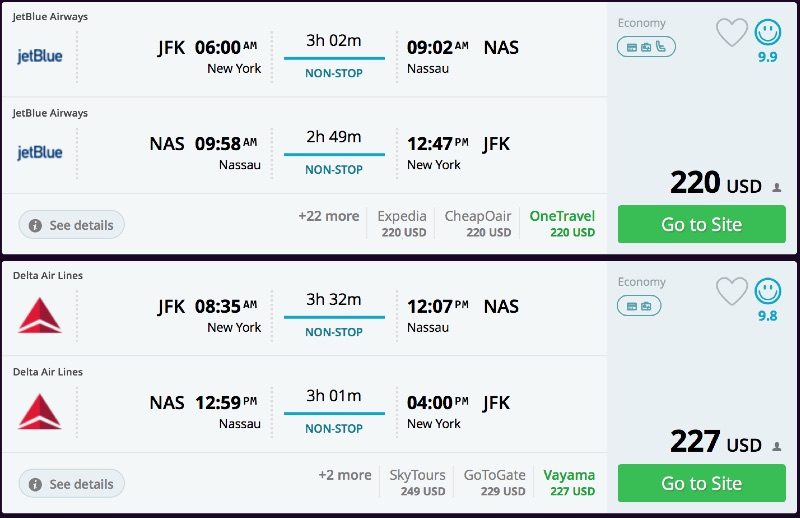Click the amenities icons under JetBlue Economy
The image size is (800, 518).
pos(646,47)
